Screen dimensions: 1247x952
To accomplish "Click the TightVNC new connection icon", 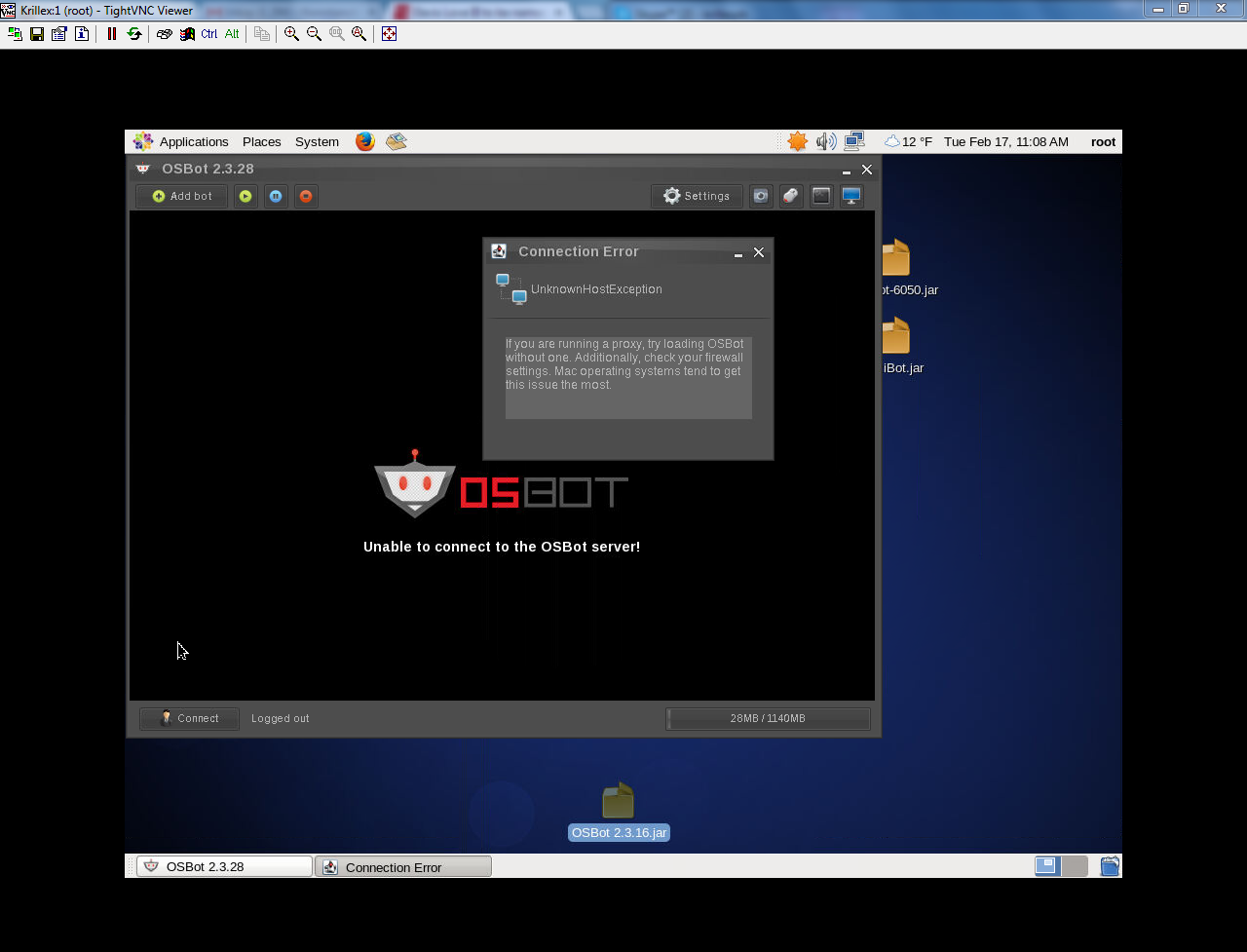I will 15,33.
